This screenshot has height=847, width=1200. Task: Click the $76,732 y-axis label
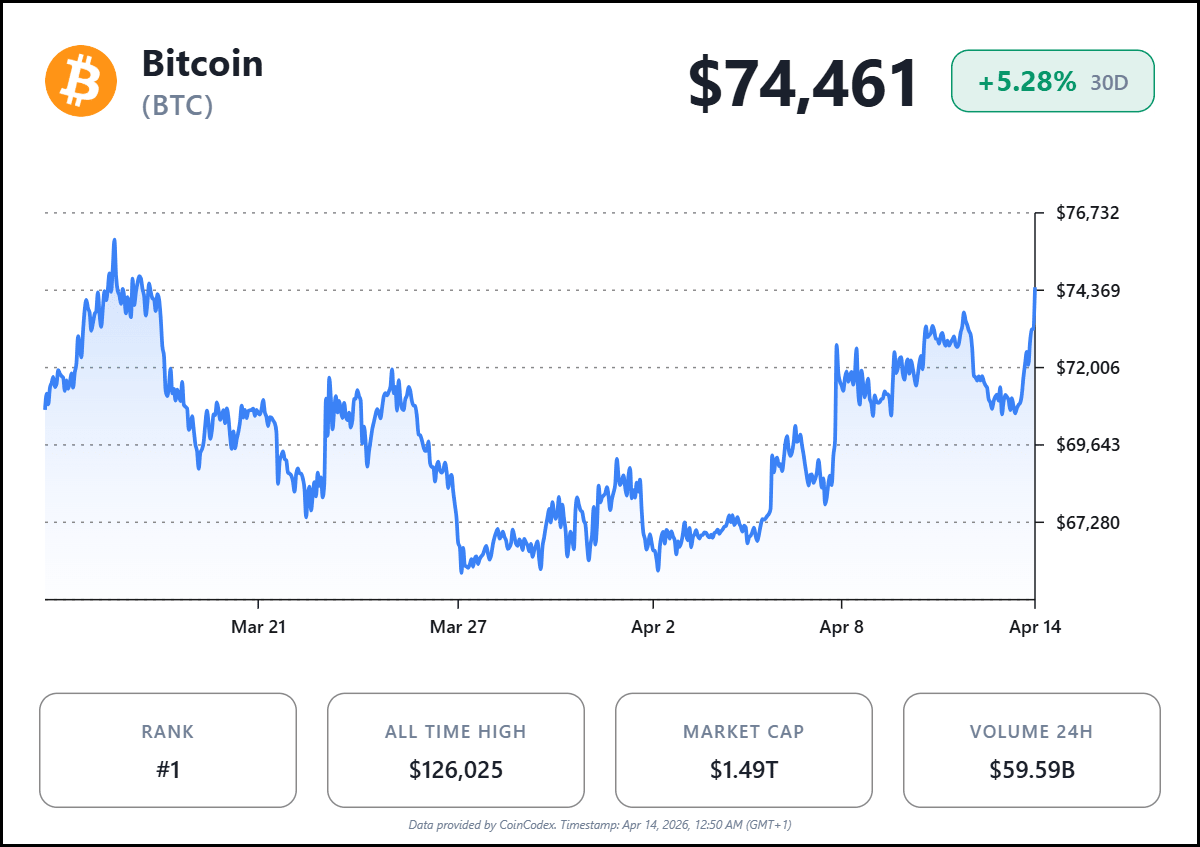[1088, 213]
